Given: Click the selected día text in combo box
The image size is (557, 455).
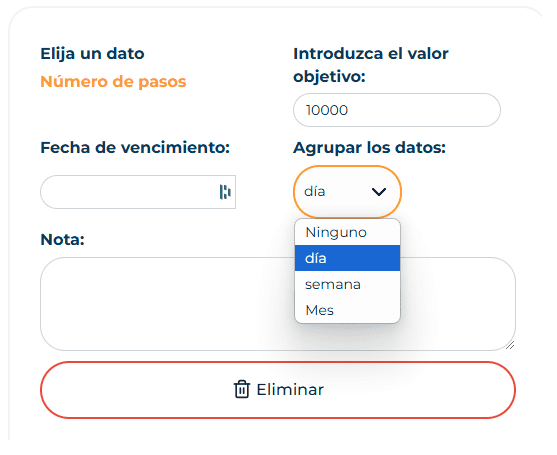Looking at the screenshot, I should [315, 192].
